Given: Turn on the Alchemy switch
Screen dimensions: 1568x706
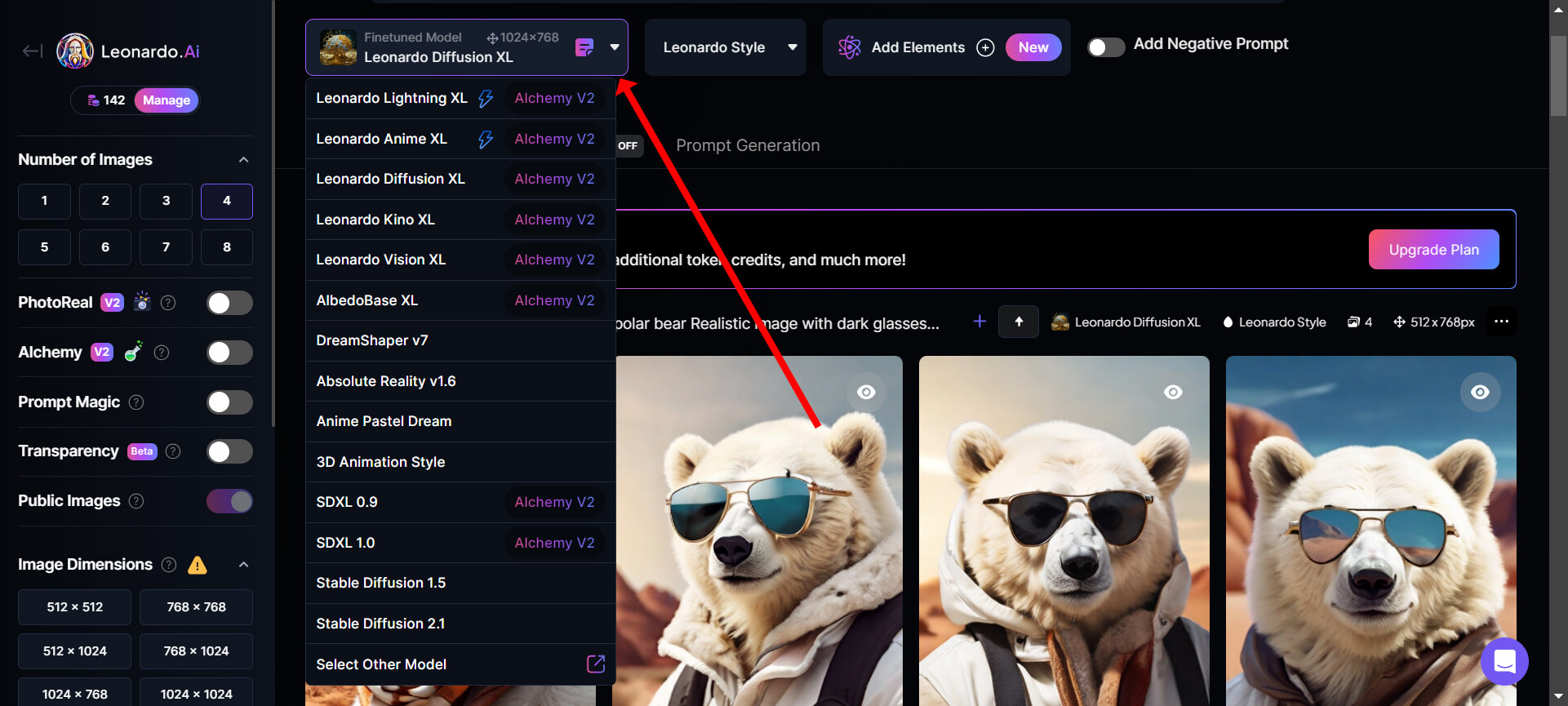Looking at the screenshot, I should tap(229, 353).
